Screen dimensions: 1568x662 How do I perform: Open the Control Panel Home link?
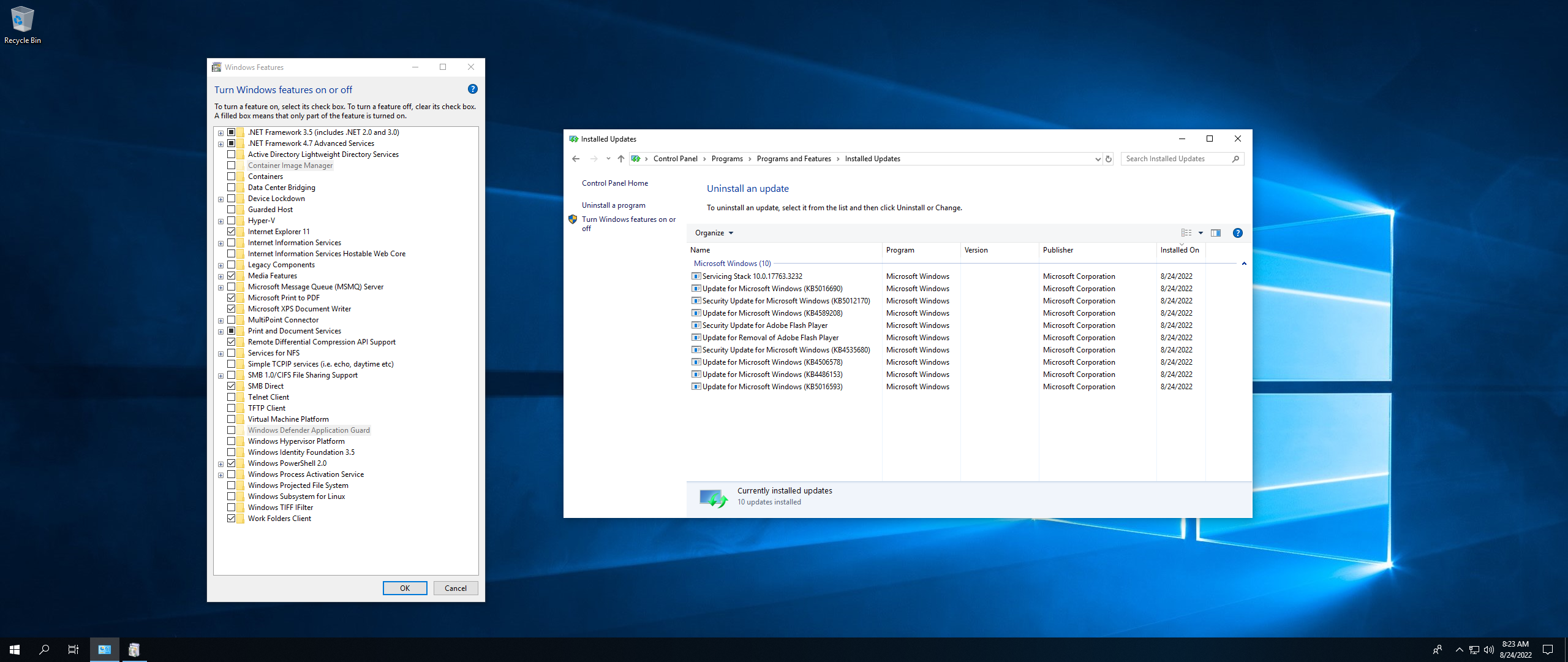coord(614,183)
